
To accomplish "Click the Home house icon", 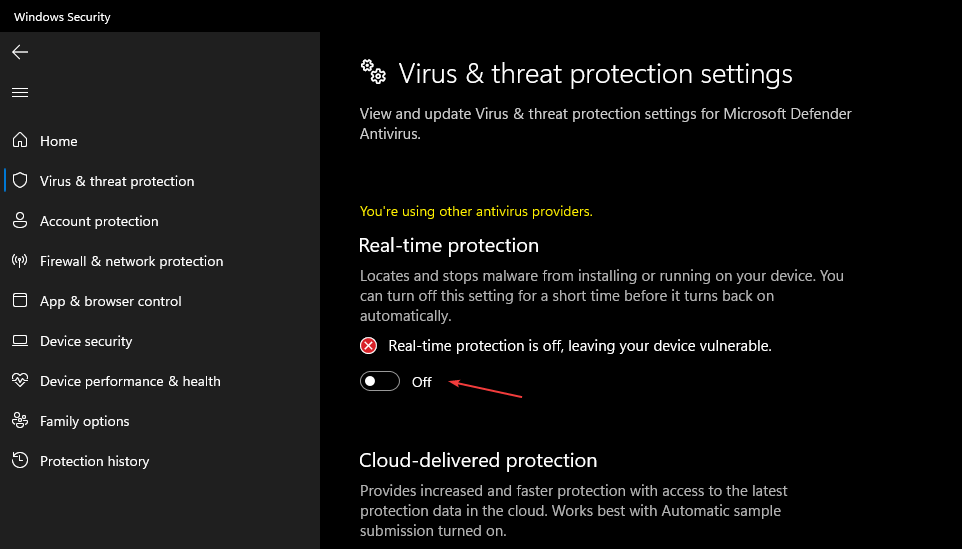I will tap(20, 140).
